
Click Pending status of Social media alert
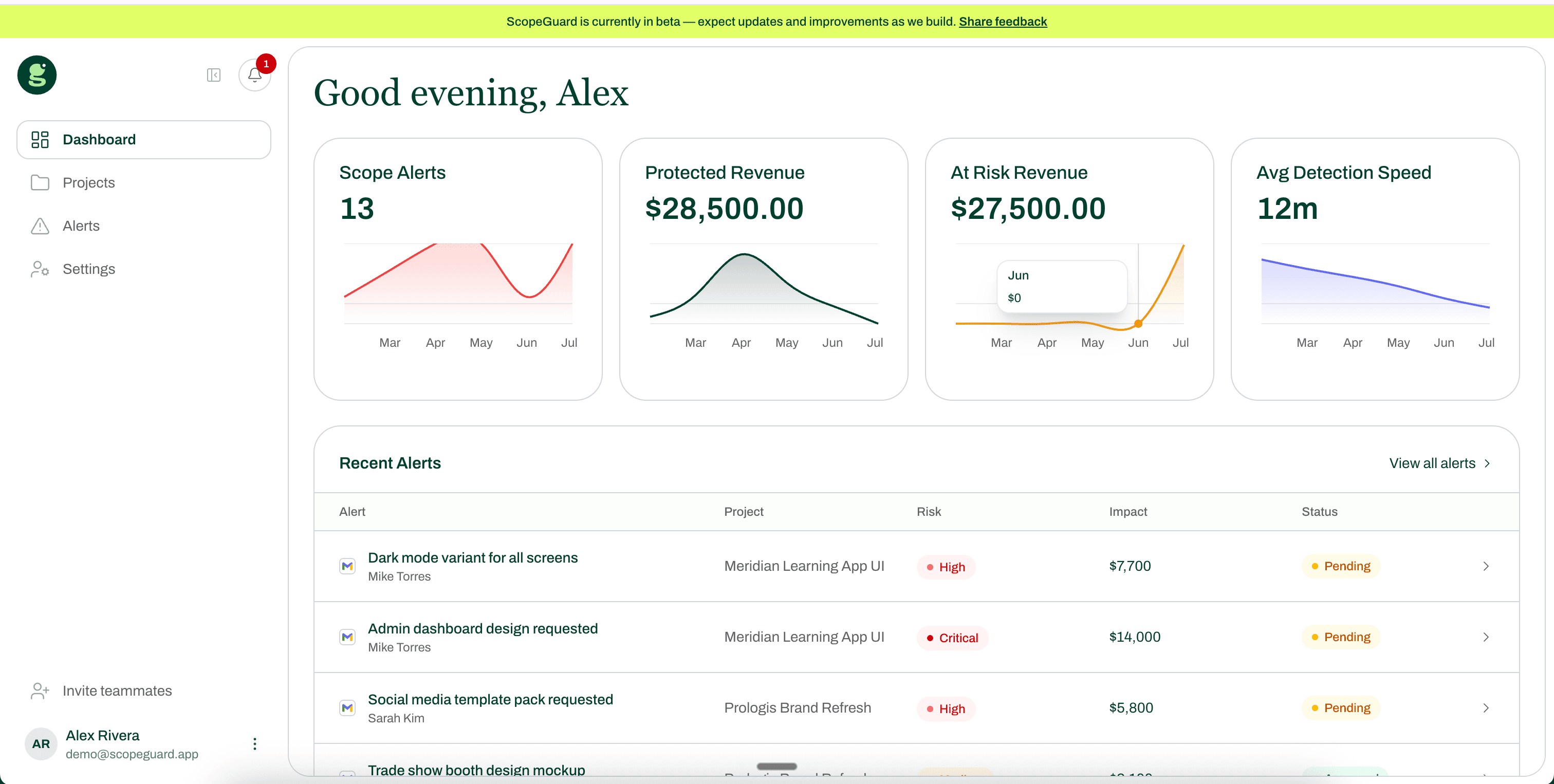click(1341, 708)
